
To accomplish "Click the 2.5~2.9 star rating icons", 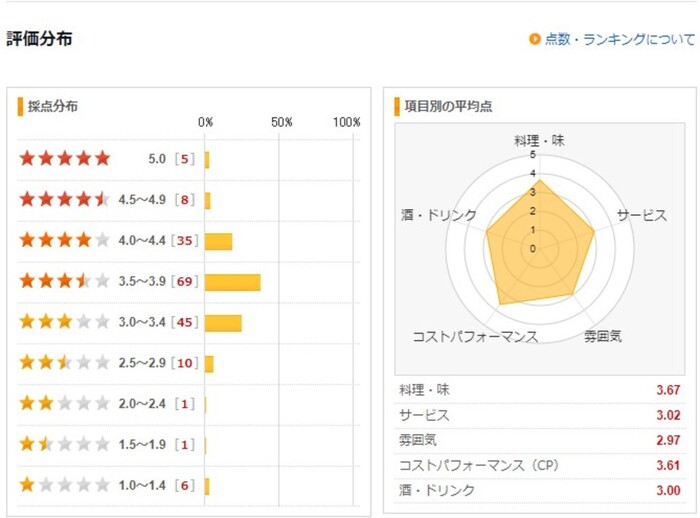I will click(x=64, y=362).
